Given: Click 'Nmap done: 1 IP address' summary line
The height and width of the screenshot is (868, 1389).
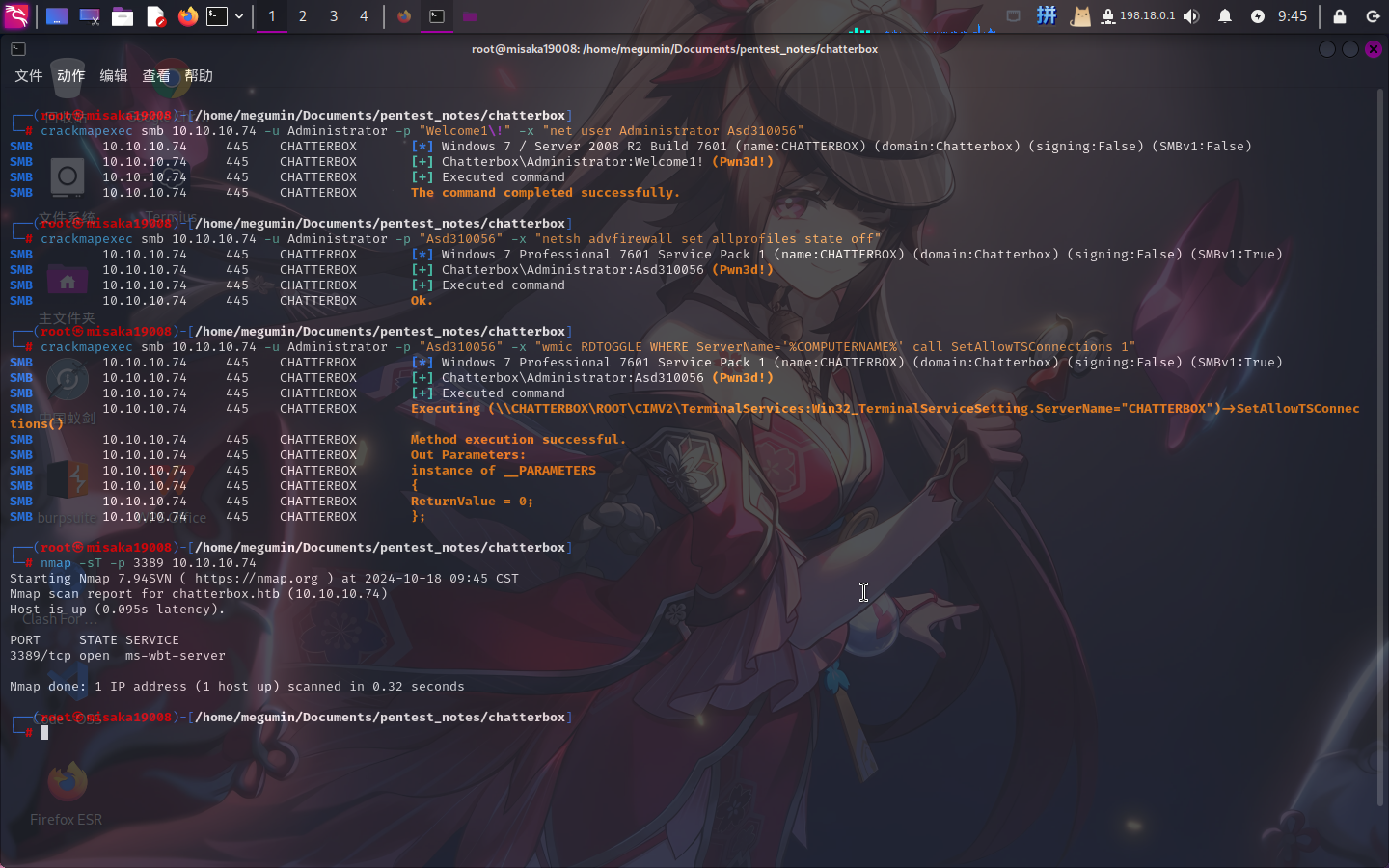Looking at the screenshot, I should pos(237,687).
